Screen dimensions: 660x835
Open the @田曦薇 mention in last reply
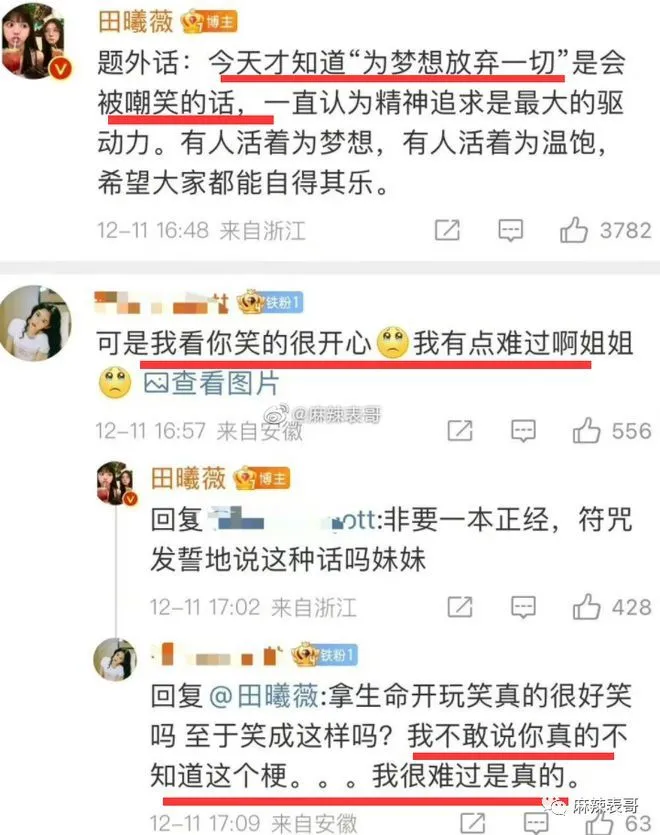click(264, 696)
